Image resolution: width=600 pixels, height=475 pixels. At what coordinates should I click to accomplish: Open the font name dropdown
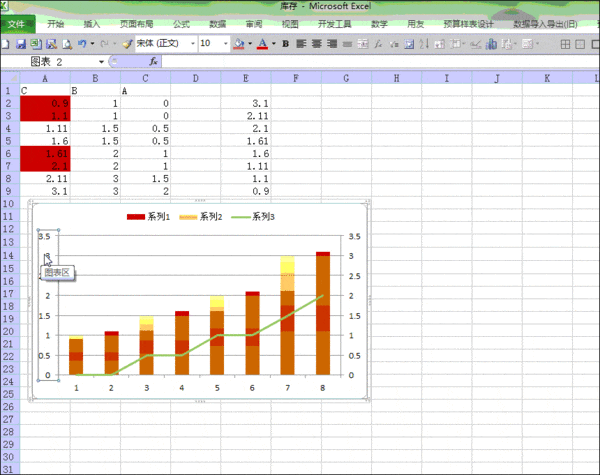(188, 44)
